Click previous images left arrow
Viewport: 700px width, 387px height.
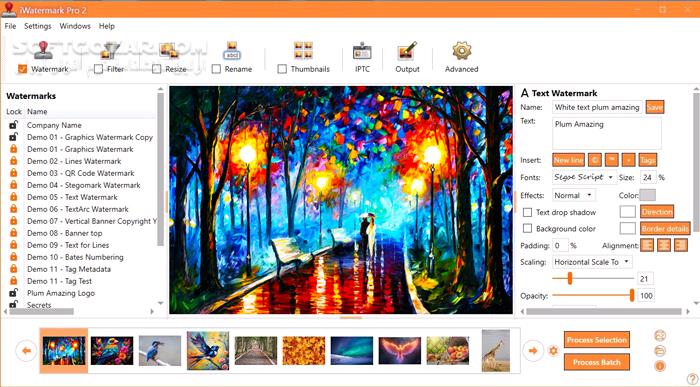coord(26,351)
